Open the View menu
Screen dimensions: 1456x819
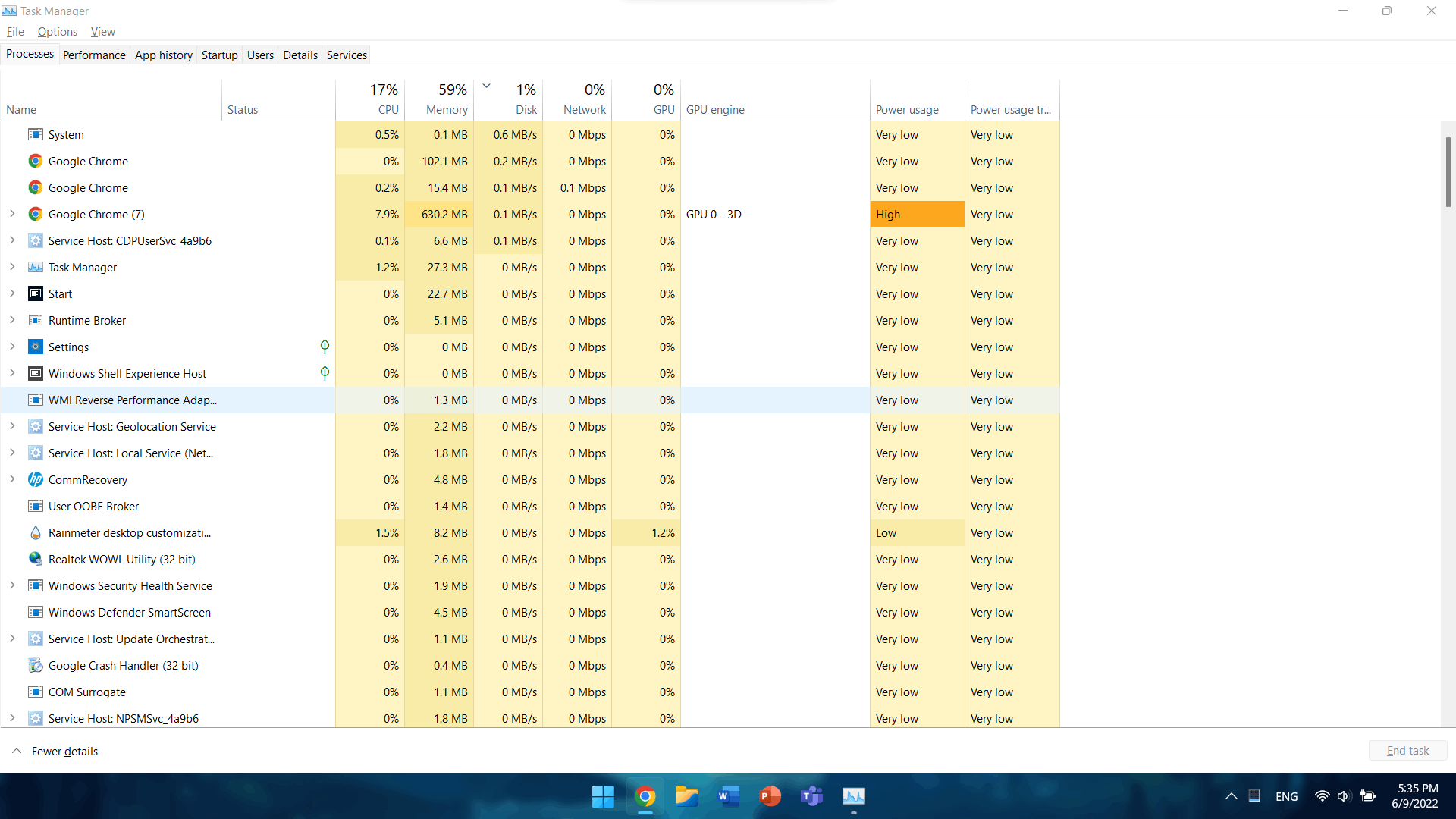pos(103,32)
